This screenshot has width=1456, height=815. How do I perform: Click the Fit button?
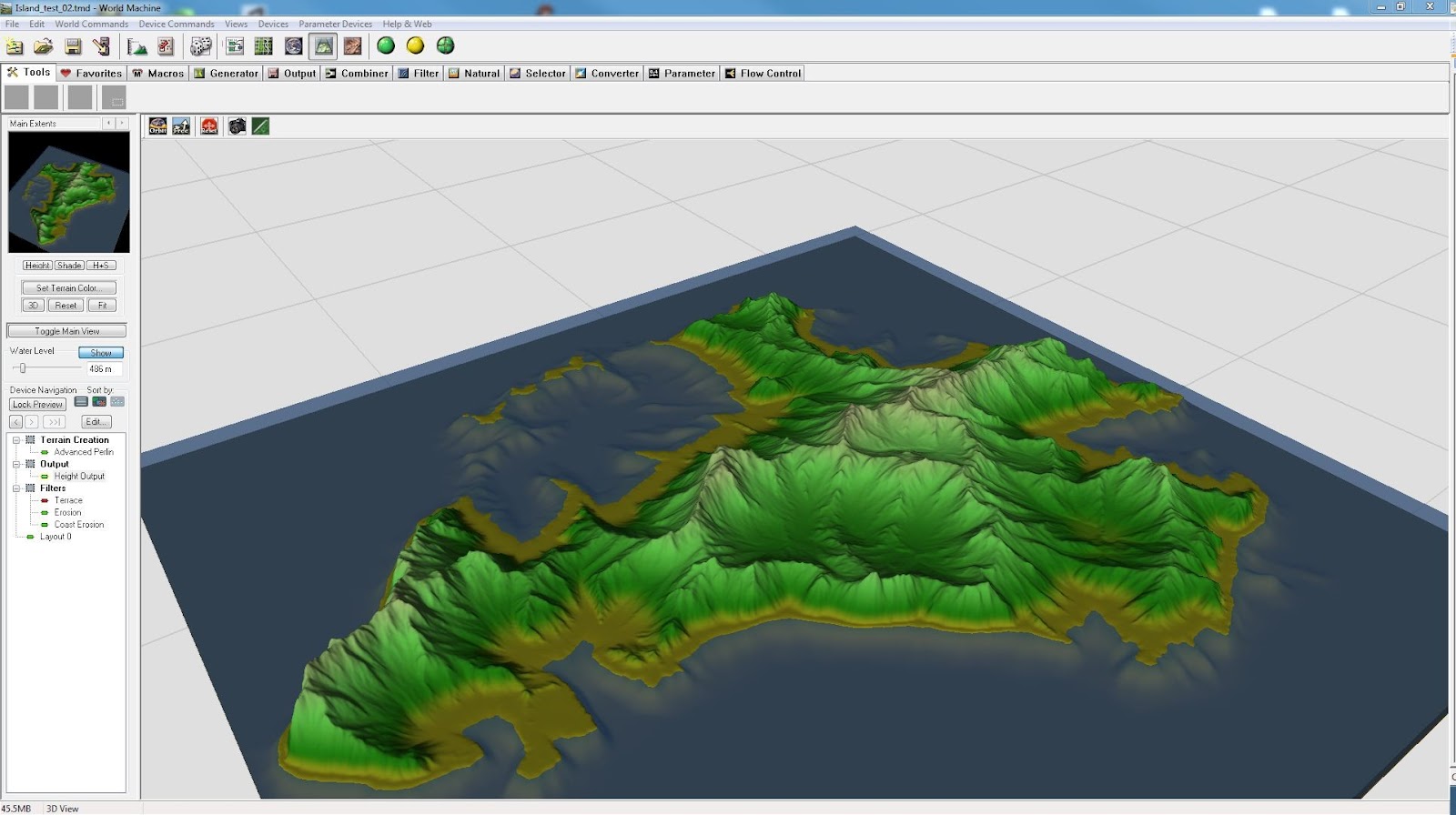pos(102,306)
